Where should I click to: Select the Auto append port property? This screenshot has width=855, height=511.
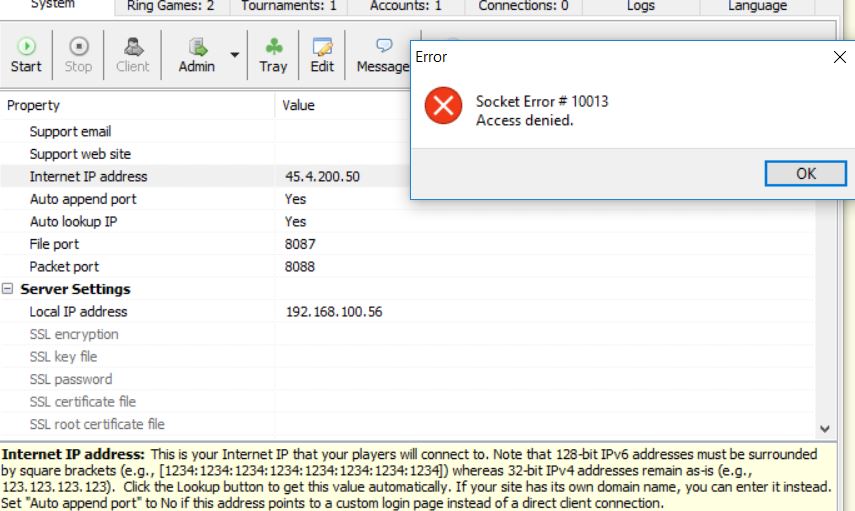(83, 199)
